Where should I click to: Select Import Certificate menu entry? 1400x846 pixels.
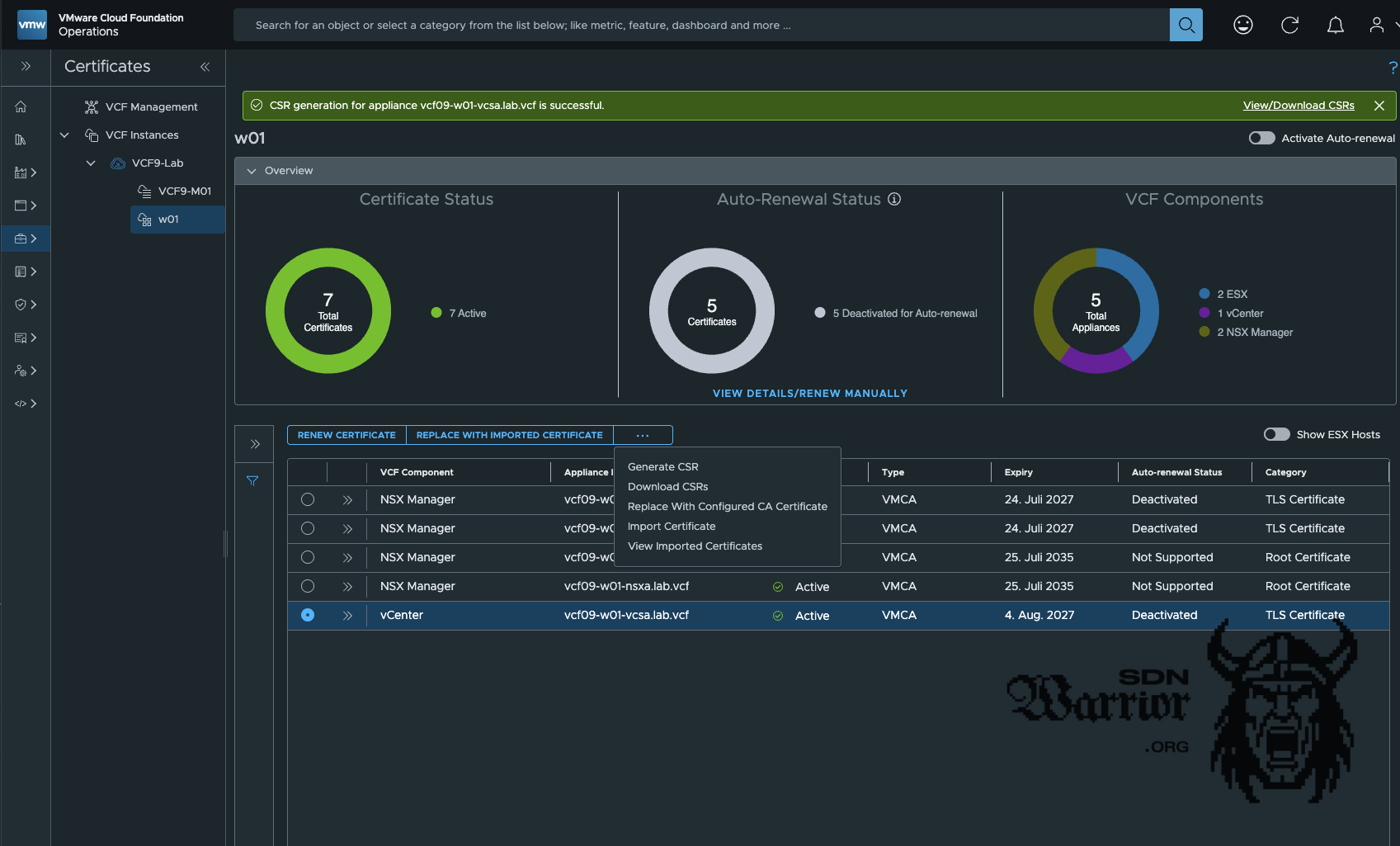(x=671, y=526)
